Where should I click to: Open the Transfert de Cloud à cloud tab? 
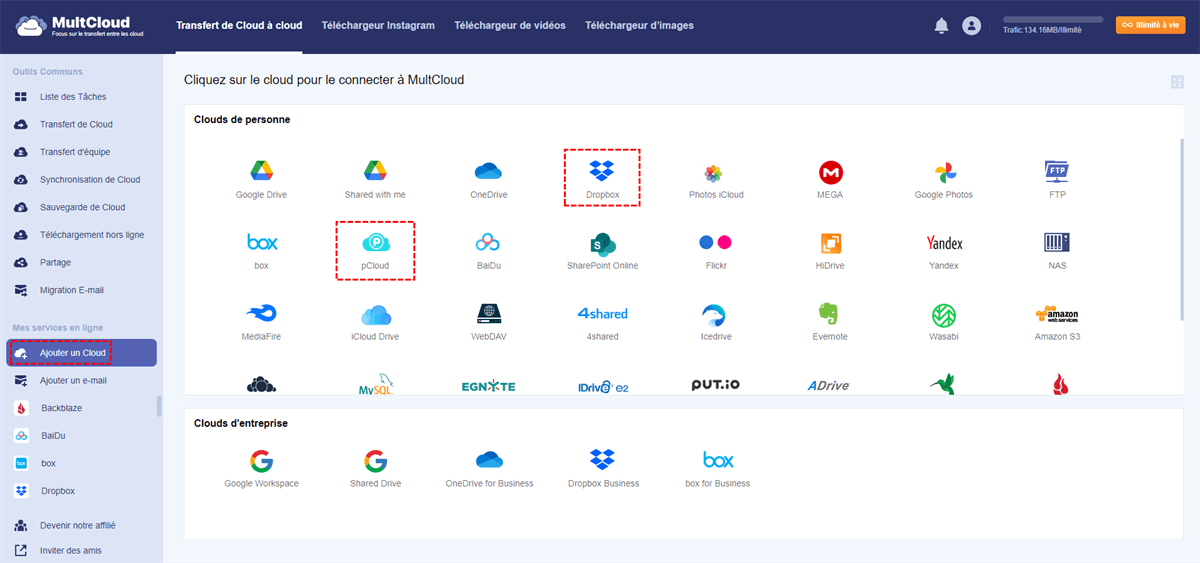[x=239, y=26]
